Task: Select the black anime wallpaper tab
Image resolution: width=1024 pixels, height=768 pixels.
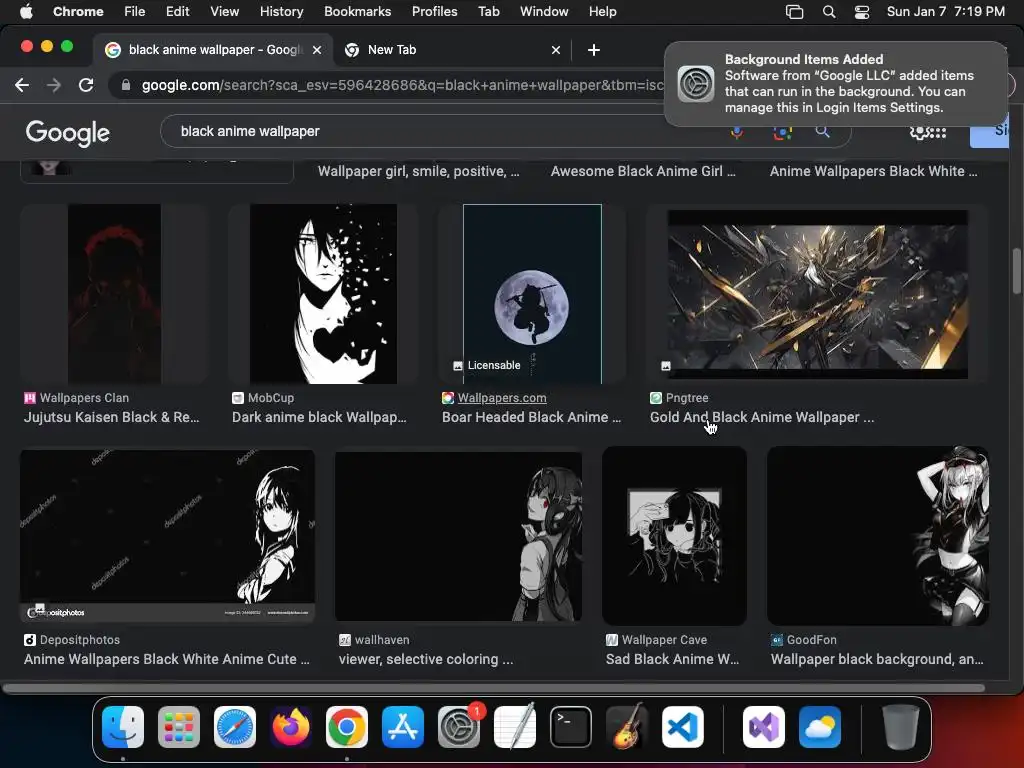Action: tap(212, 50)
